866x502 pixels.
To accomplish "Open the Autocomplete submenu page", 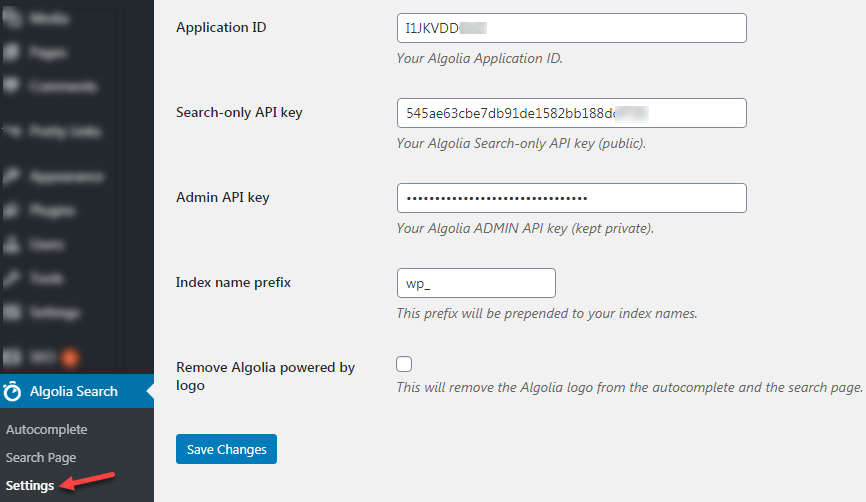I will click(47, 430).
